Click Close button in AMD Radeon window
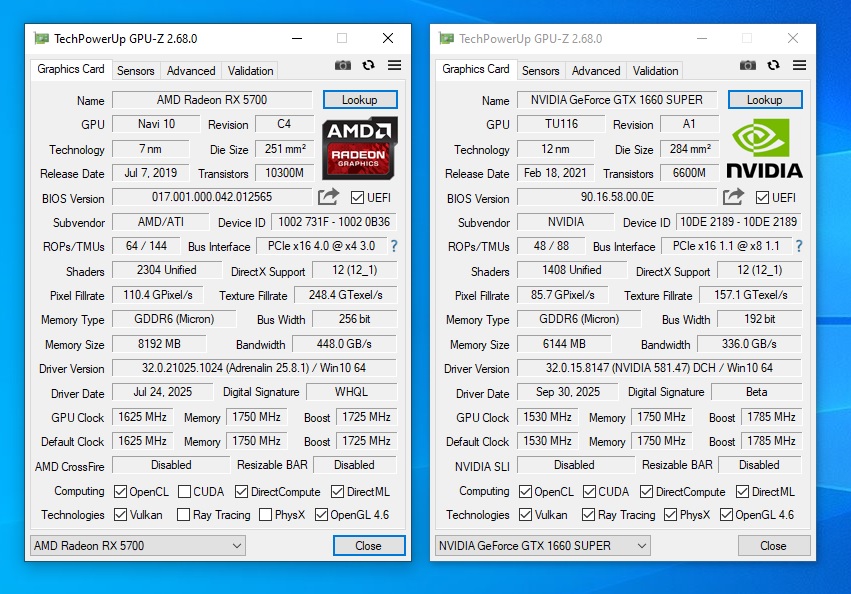 click(369, 546)
